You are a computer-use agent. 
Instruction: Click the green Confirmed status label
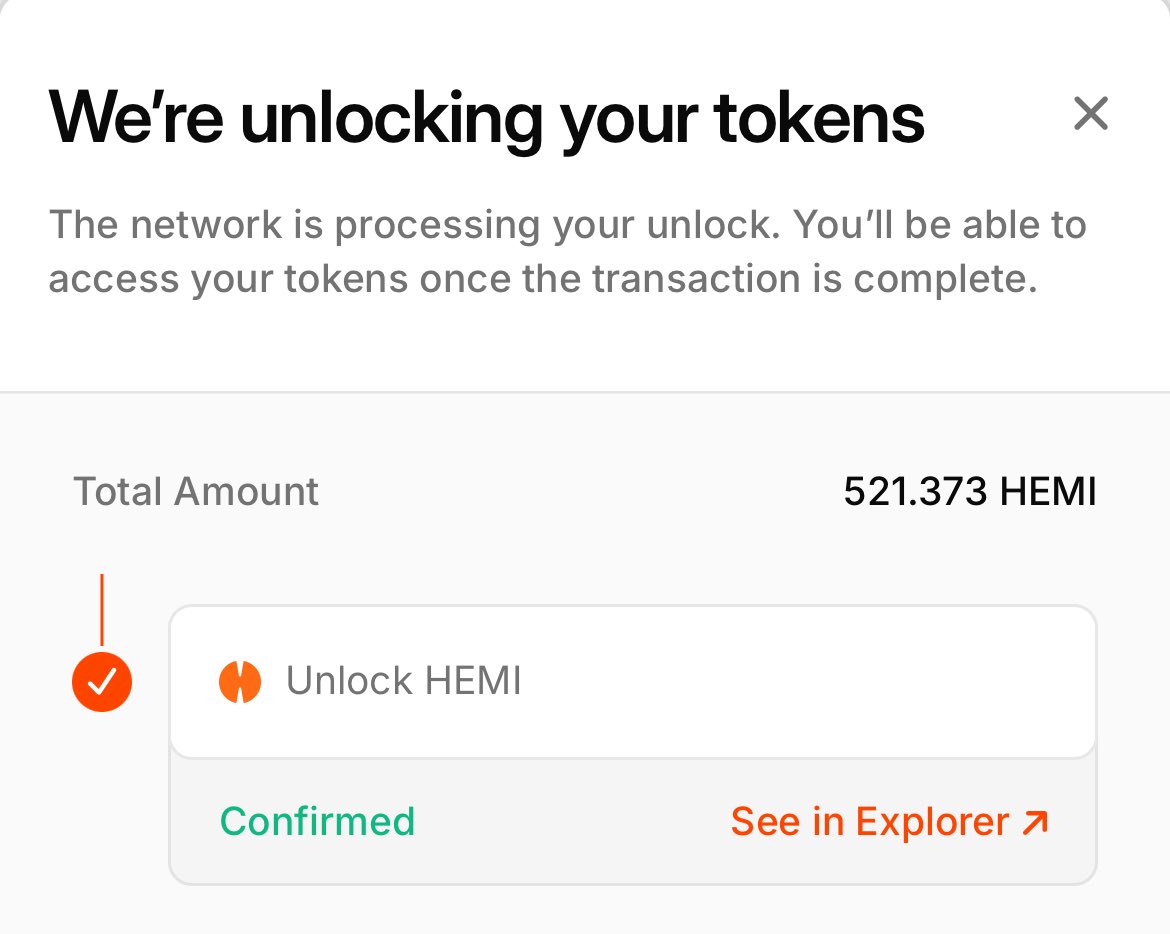tap(317, 822)
